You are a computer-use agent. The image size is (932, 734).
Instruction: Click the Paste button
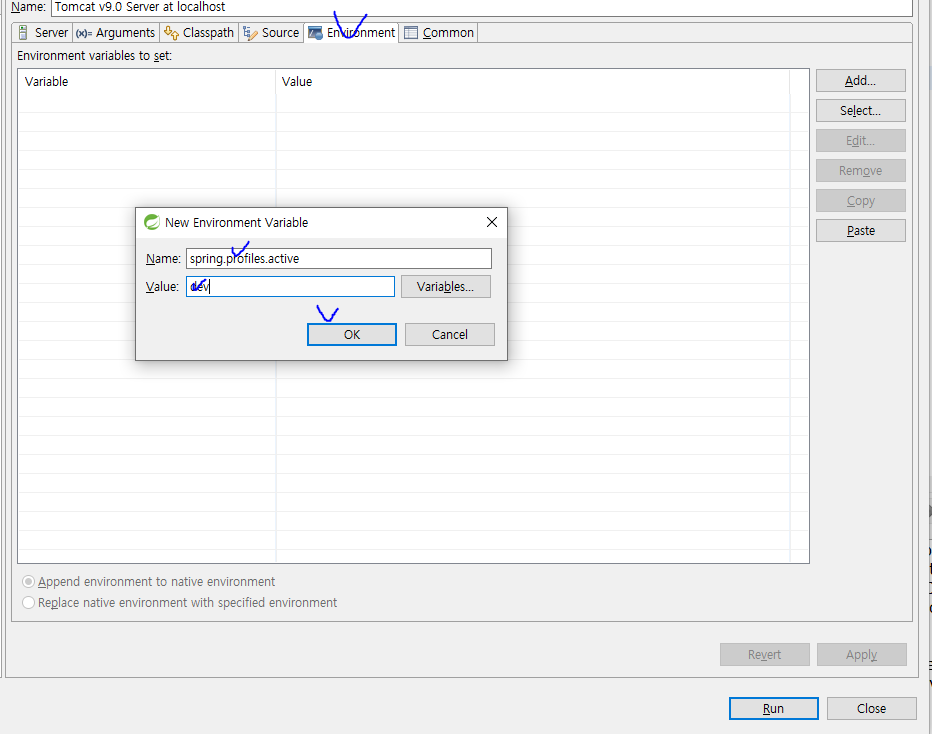click(x=861, y=231)
